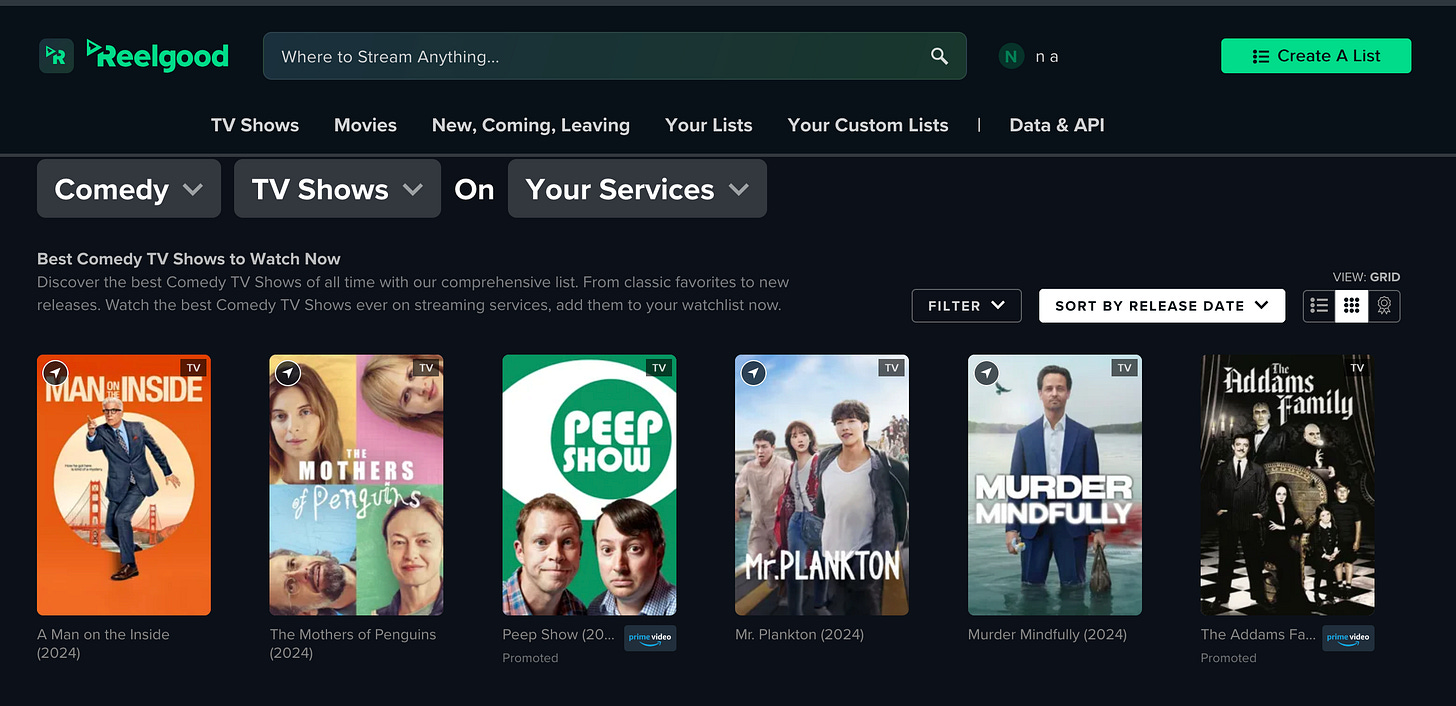Image resolution: width=1456 pixels, height=706 pixels.
Task: Click 'Promoted' label under Peep Show
Action: [x=530, y=658]
